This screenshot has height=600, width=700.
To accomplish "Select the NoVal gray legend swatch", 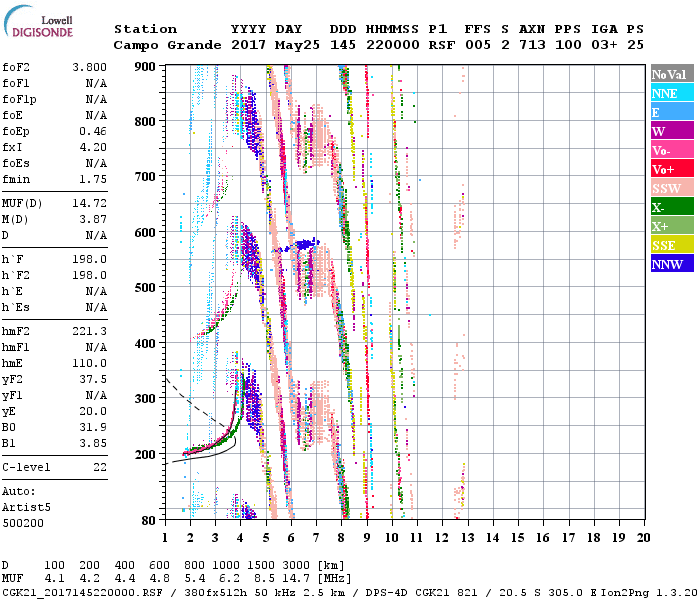I will tap(672, 74).
